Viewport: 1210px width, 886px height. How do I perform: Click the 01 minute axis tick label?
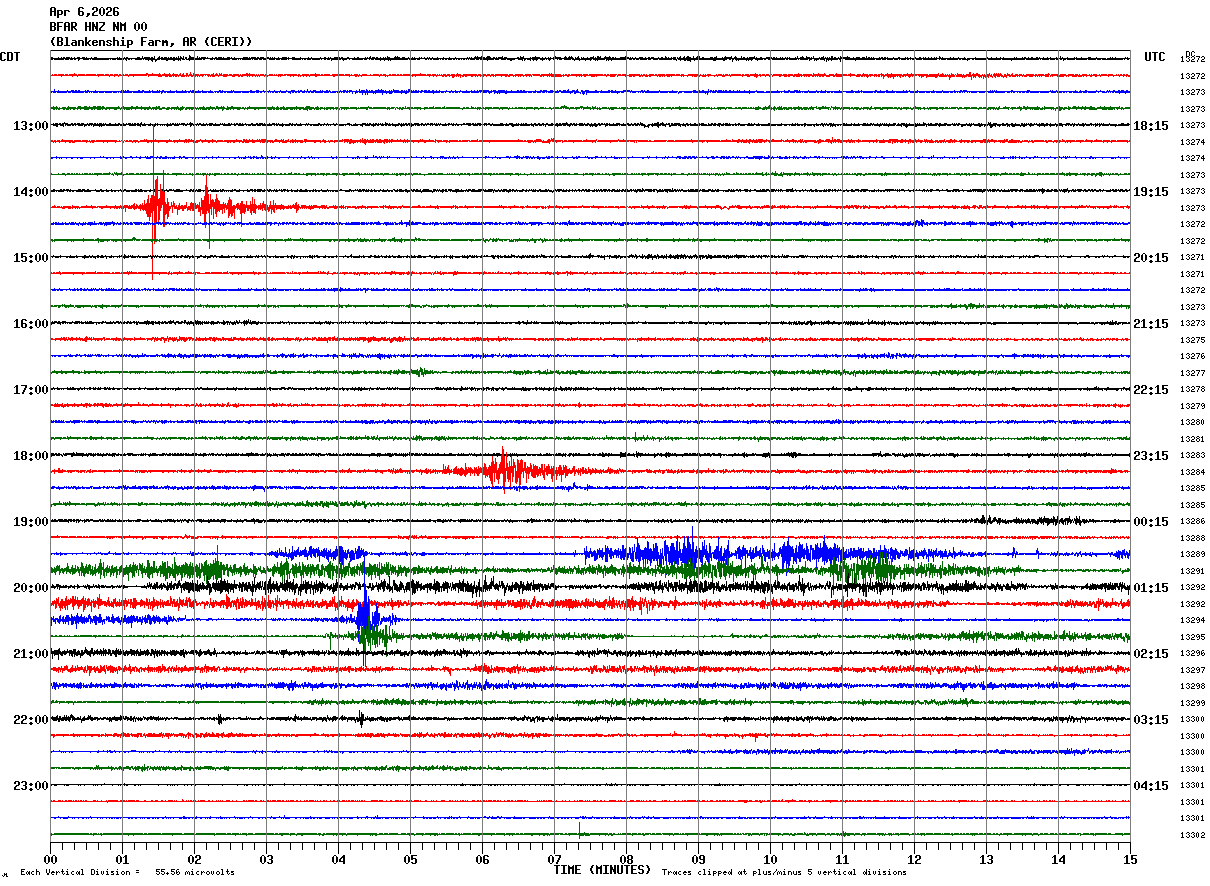tap(122, 860)
